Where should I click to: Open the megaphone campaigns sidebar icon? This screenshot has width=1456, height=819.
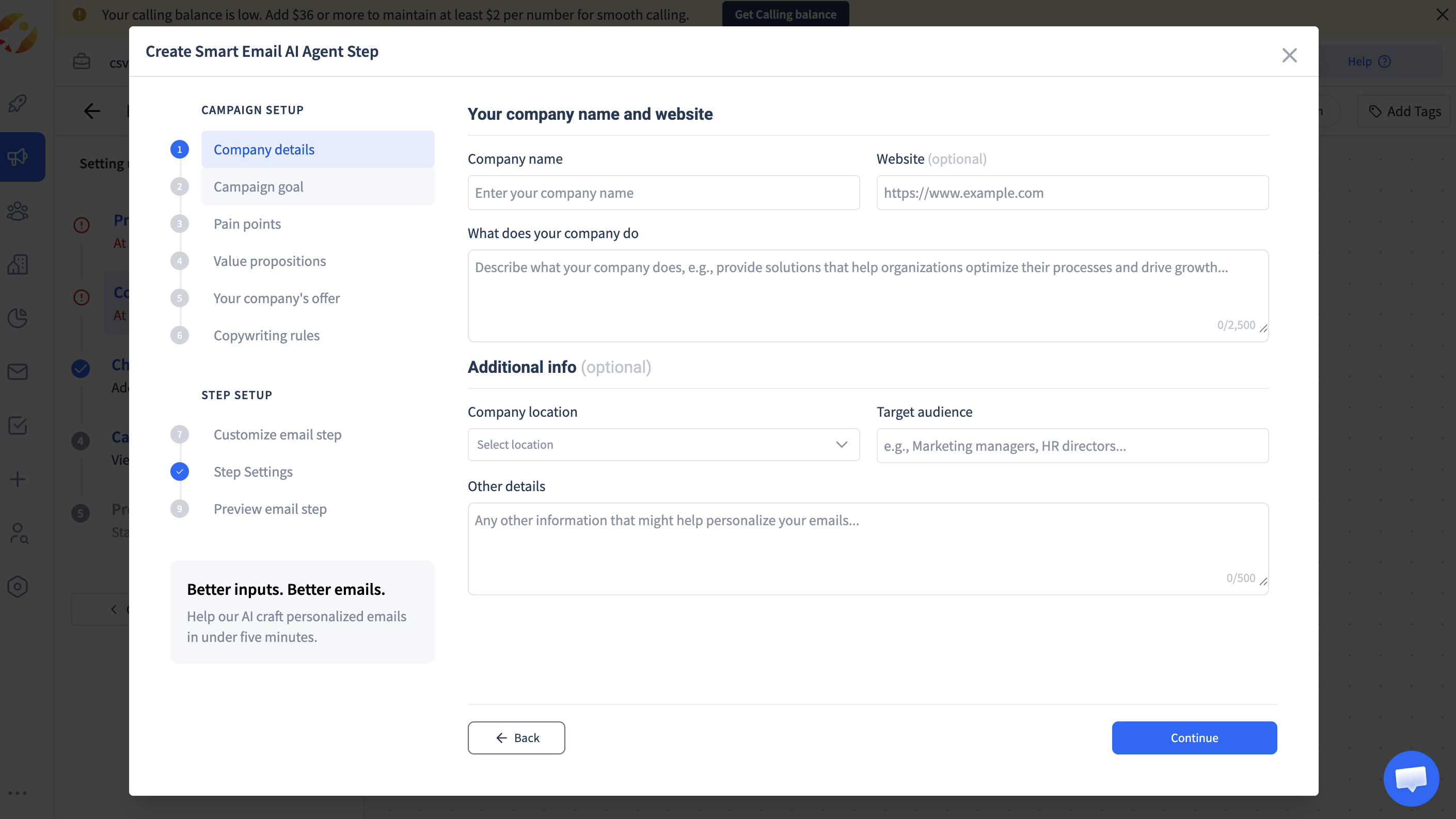[x=18, y=157]
